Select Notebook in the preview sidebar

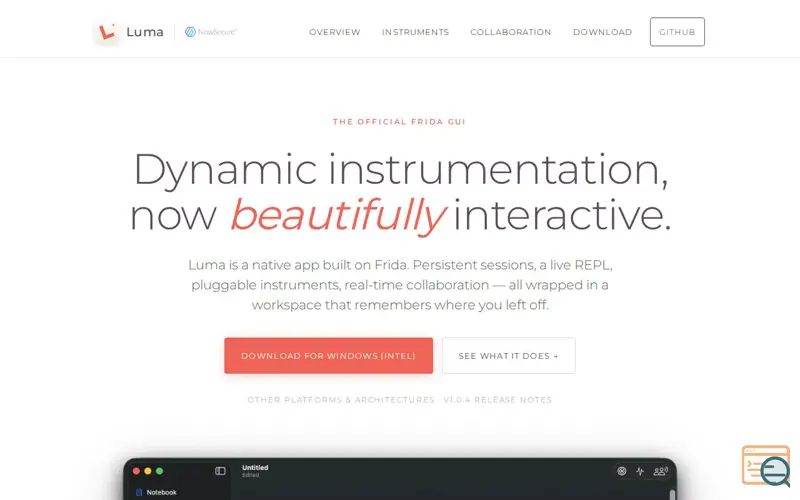[156, 492]
